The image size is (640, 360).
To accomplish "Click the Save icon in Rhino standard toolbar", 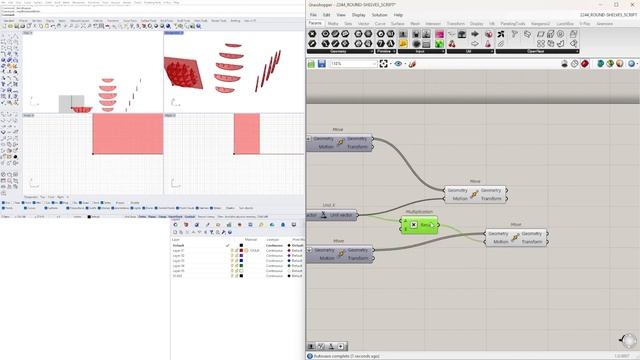I will pos(16,26).
